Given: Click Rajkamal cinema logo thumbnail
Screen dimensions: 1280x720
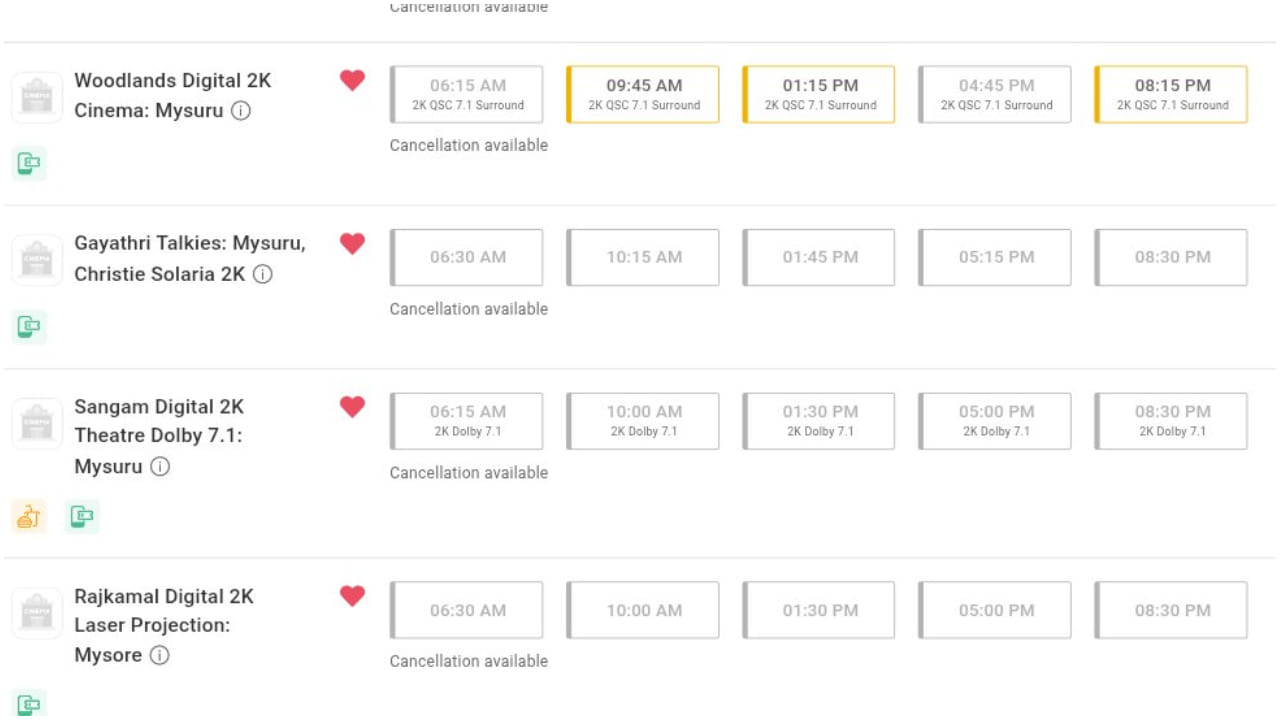Looking at the screenshot, I should 37,612.
